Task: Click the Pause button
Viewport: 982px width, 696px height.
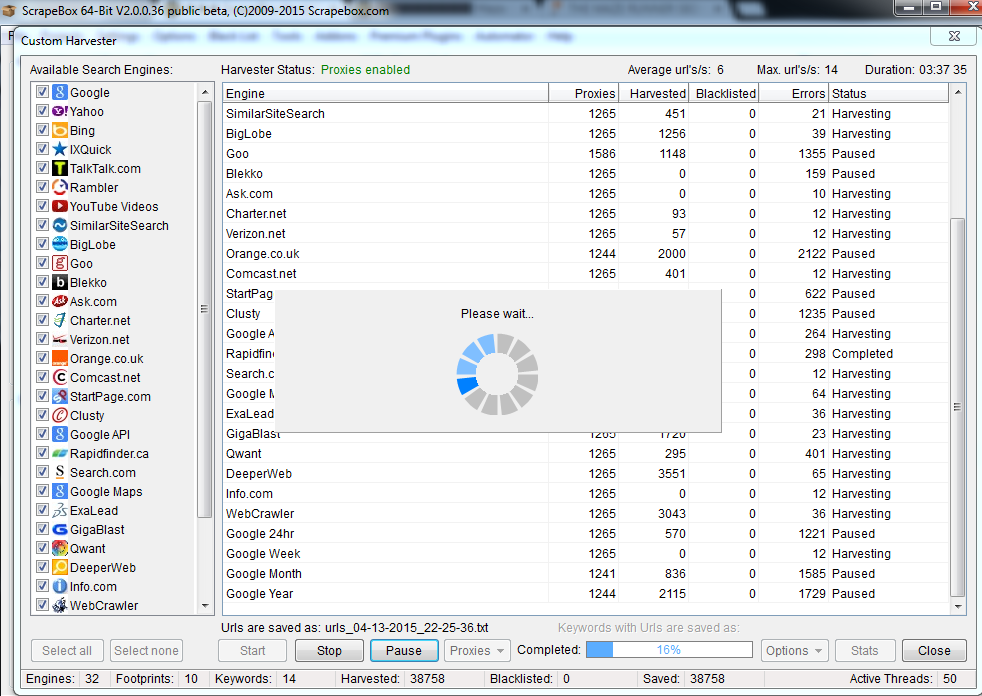Action: 404,651
